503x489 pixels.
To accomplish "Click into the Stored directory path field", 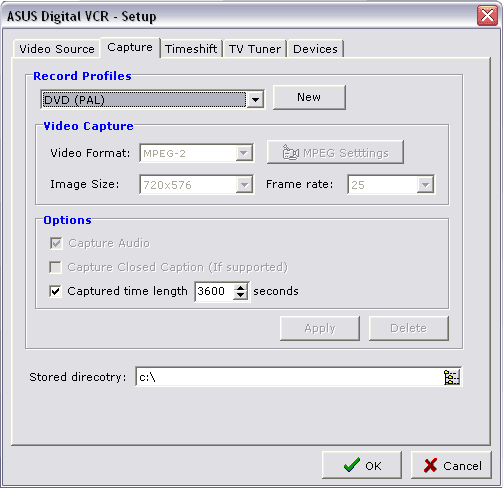I will coord(289,377).
